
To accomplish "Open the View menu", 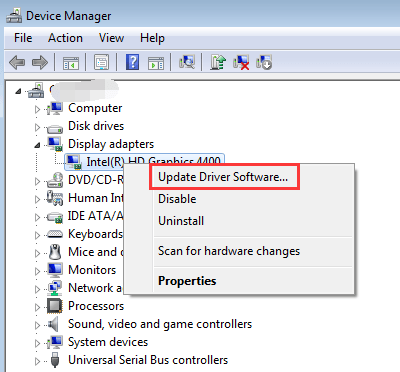I will point(111,38).
